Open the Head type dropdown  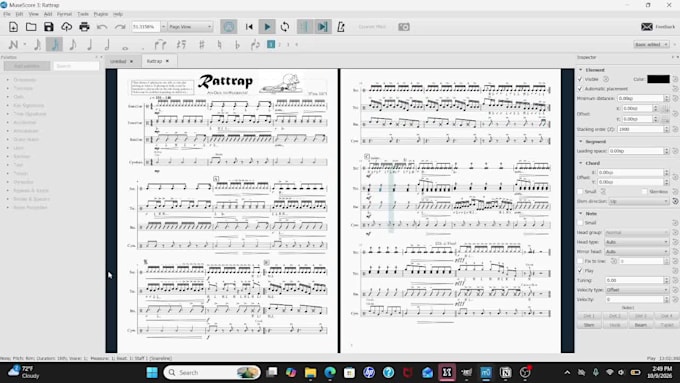point(637,242)
